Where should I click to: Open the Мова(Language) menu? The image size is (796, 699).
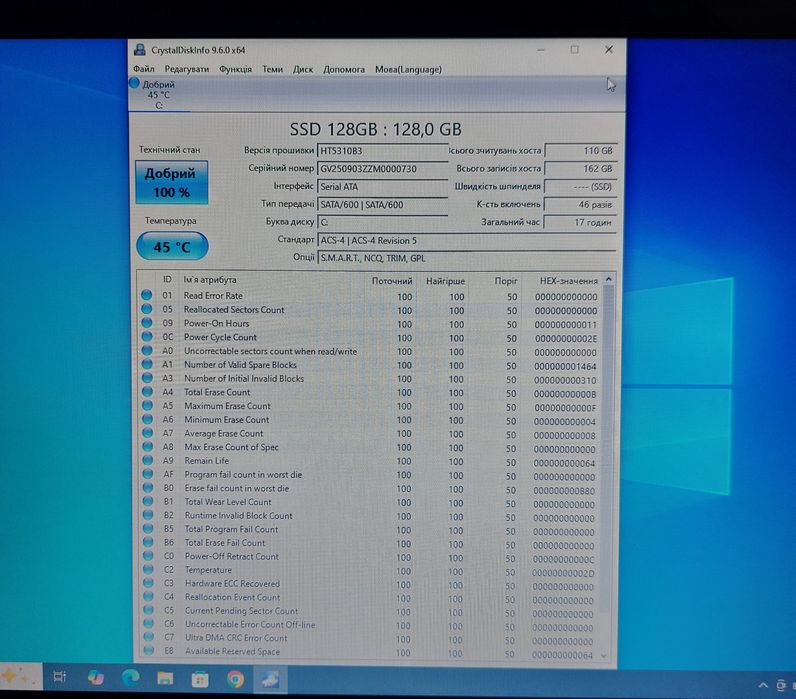(408, 69)
